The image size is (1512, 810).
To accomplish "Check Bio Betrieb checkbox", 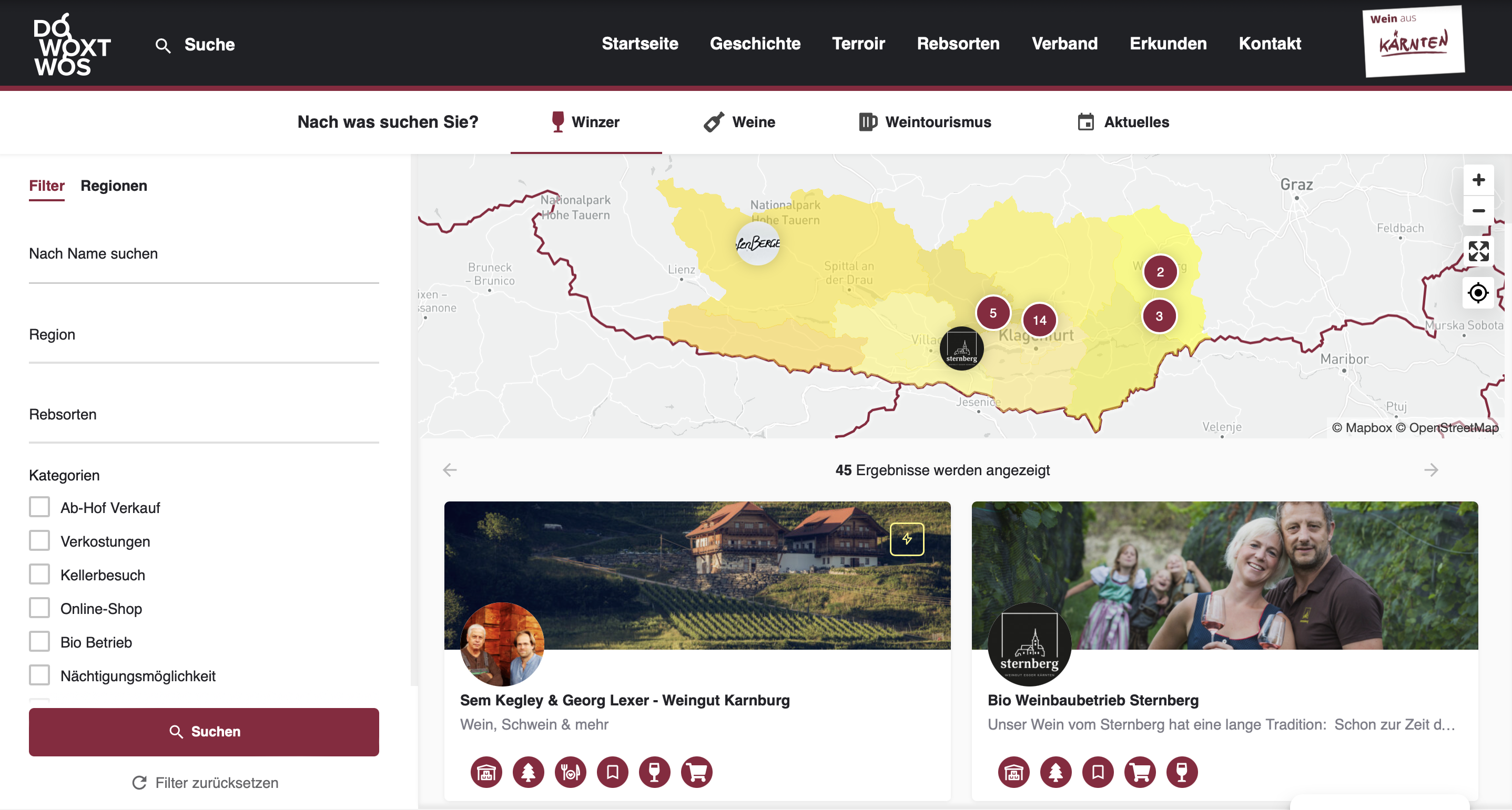I will 39,641.
